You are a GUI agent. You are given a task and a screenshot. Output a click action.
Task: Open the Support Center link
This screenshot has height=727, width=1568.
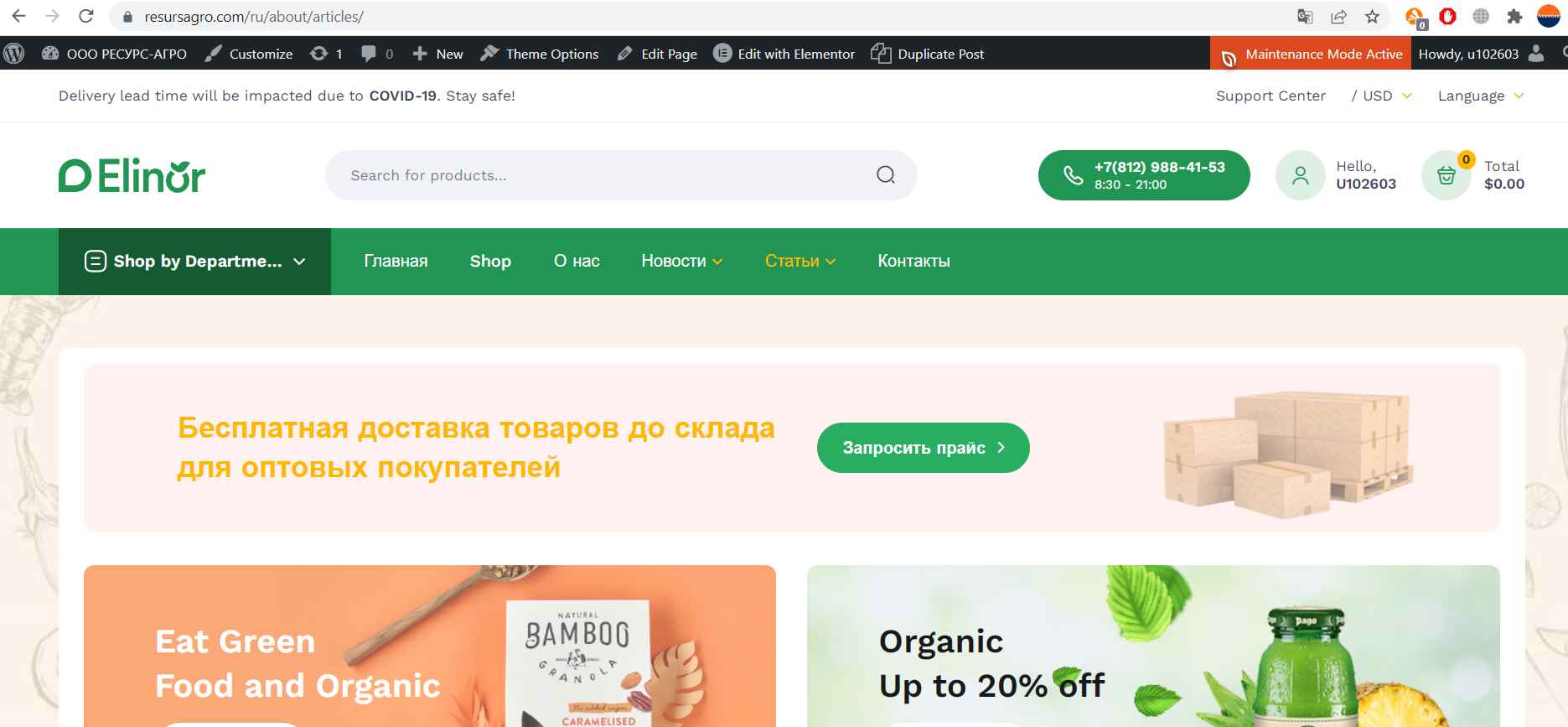tap(1270, 96)
